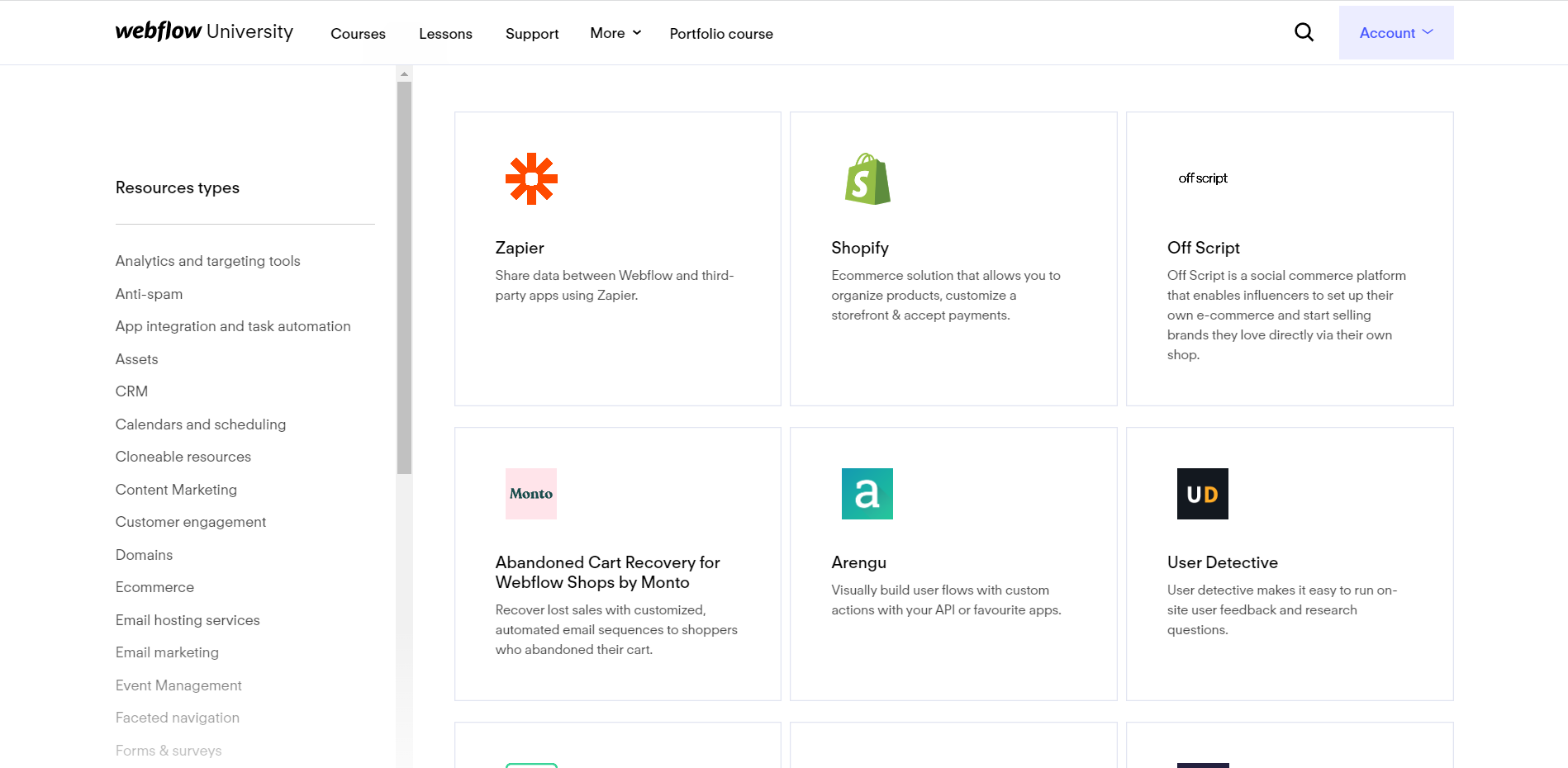
Task: Filter by Ecommerce
Action: (x=154, y=587)
